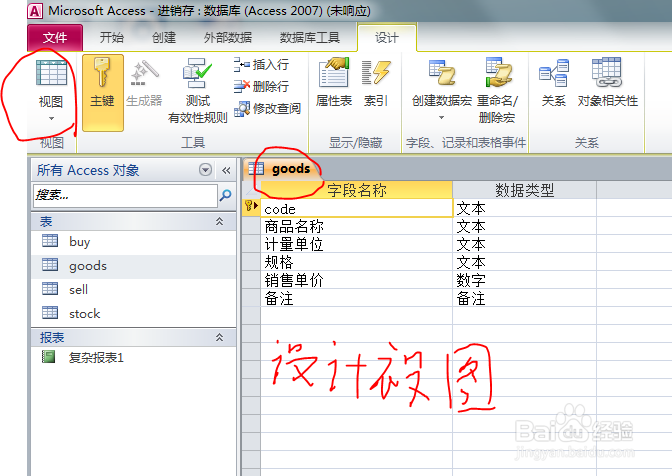Click data type 文本 of 规格 row
The height and width of the screenshot is (476, 672).
[525, 262]
